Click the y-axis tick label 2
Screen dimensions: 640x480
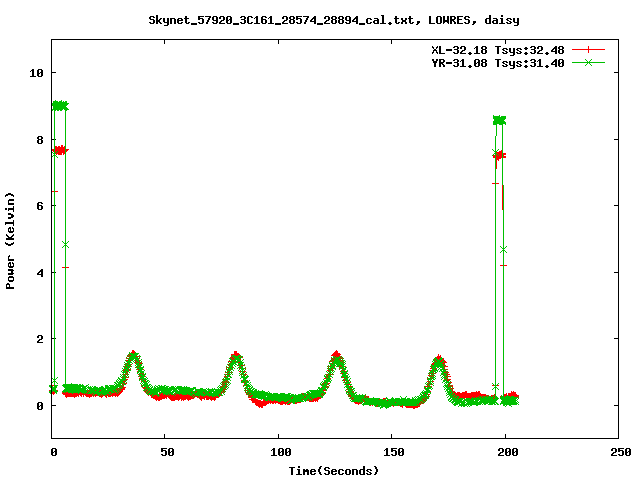coord(40,339)
